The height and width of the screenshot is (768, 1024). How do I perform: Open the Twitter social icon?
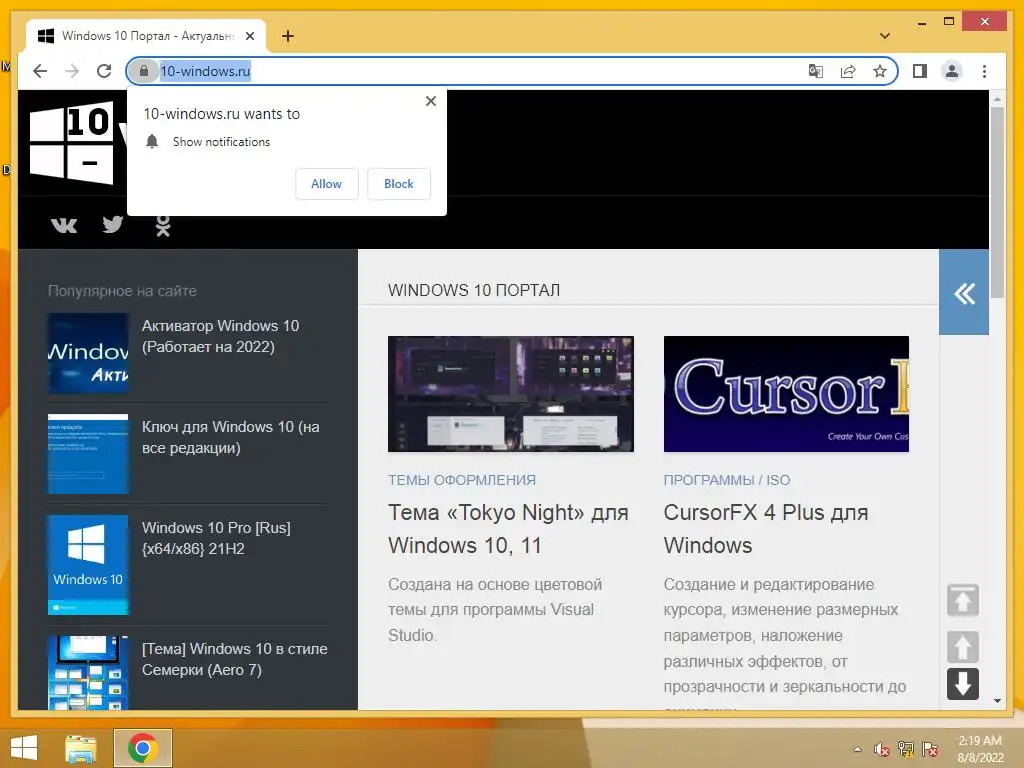(x=113, y=225)
